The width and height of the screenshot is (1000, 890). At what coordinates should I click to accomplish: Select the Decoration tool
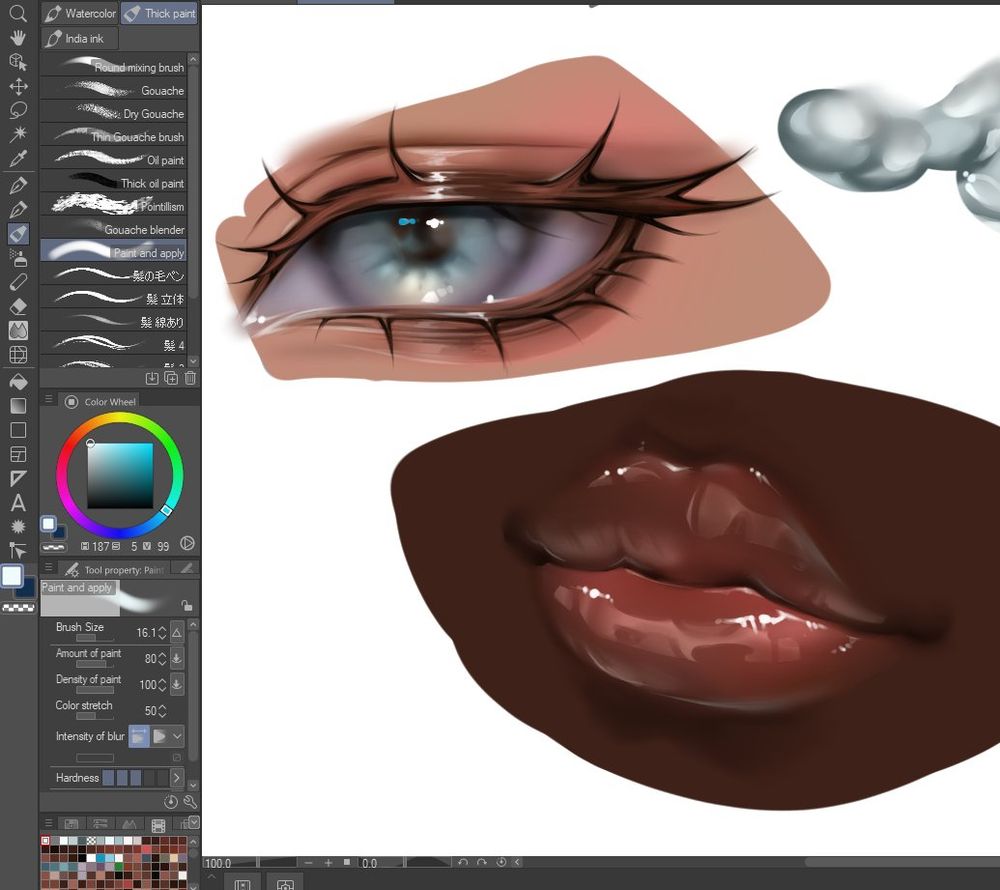click(x=18, y=282)
